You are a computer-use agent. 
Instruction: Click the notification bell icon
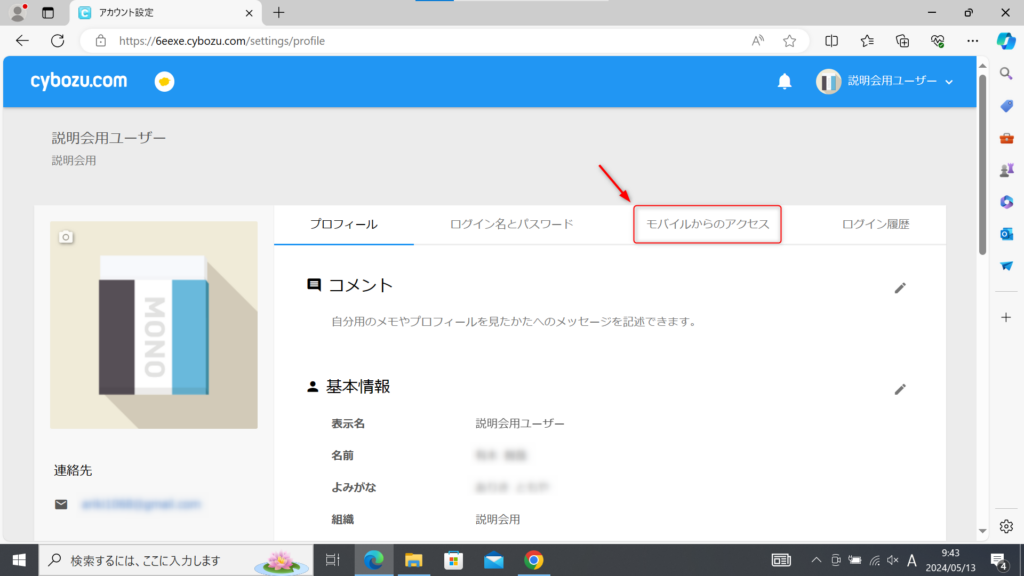click(x=785, y=82)
